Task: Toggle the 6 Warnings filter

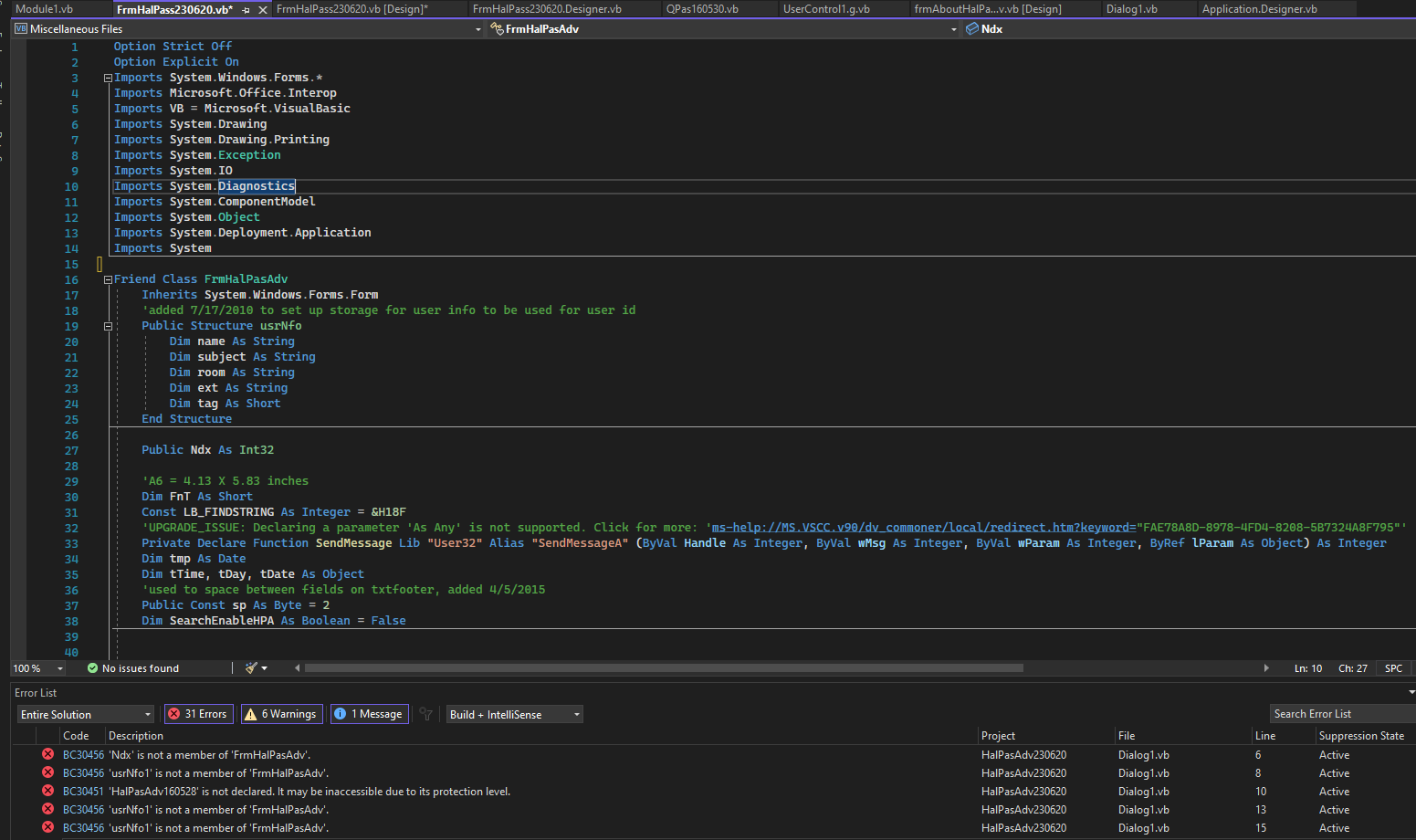Action: (281, 714)
